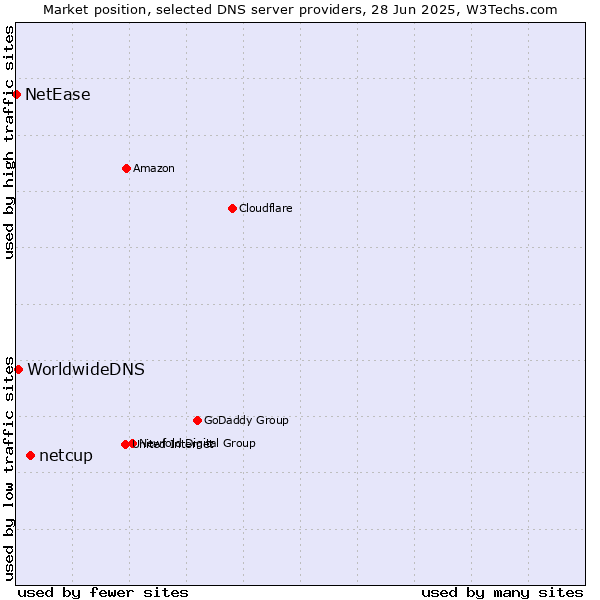Select the Amazon label text

[154, 168]
